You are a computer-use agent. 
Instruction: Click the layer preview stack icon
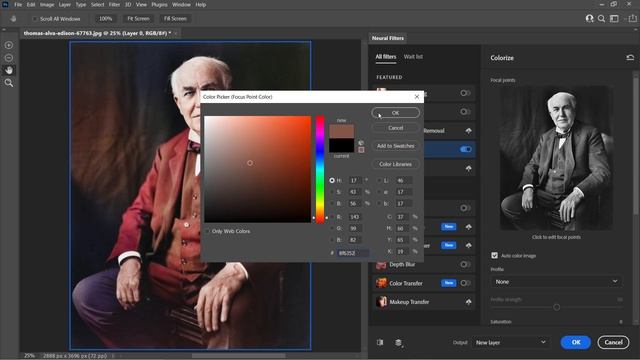[398, 342]
